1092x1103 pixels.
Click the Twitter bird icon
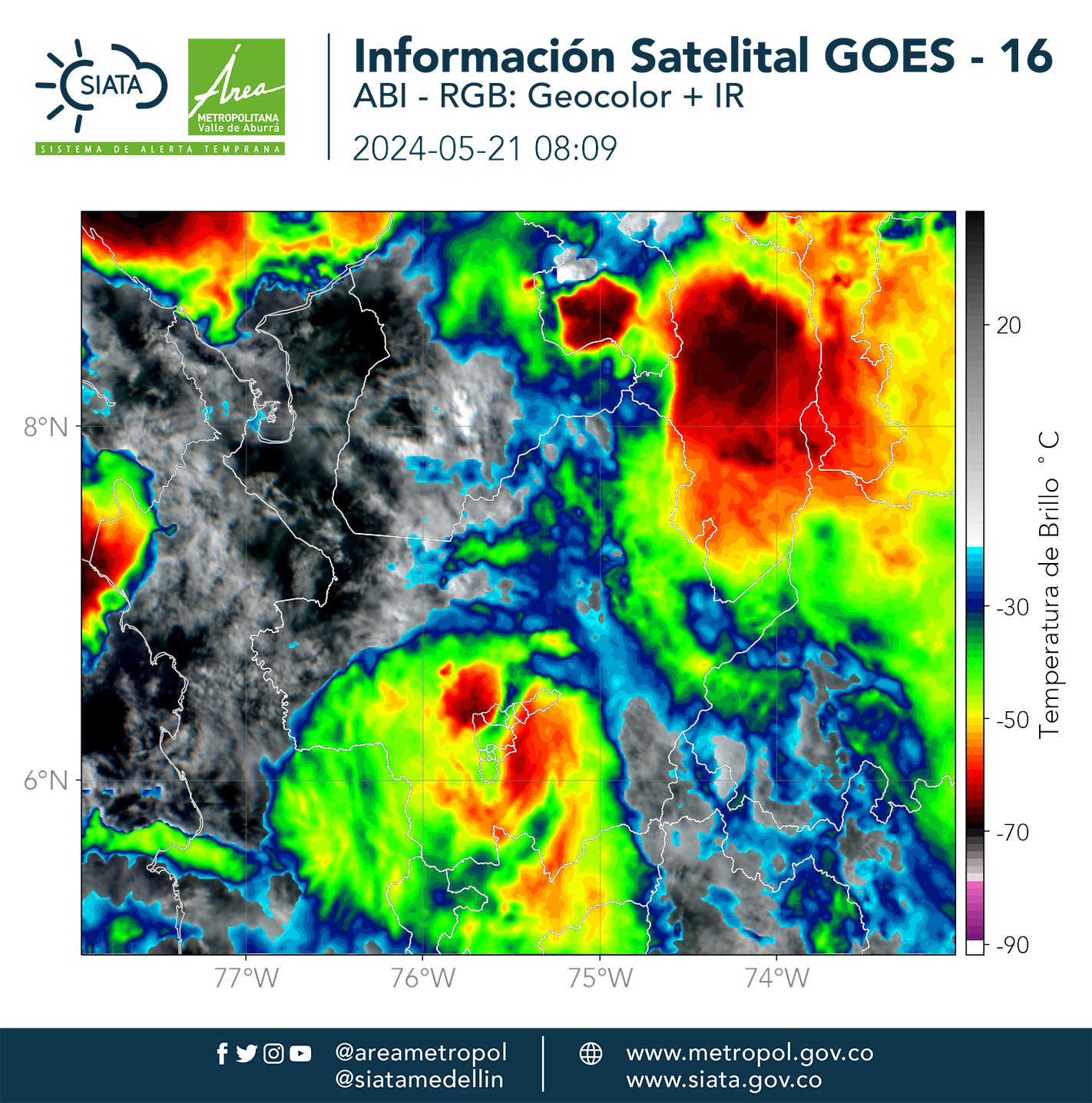click(247, 1054)
